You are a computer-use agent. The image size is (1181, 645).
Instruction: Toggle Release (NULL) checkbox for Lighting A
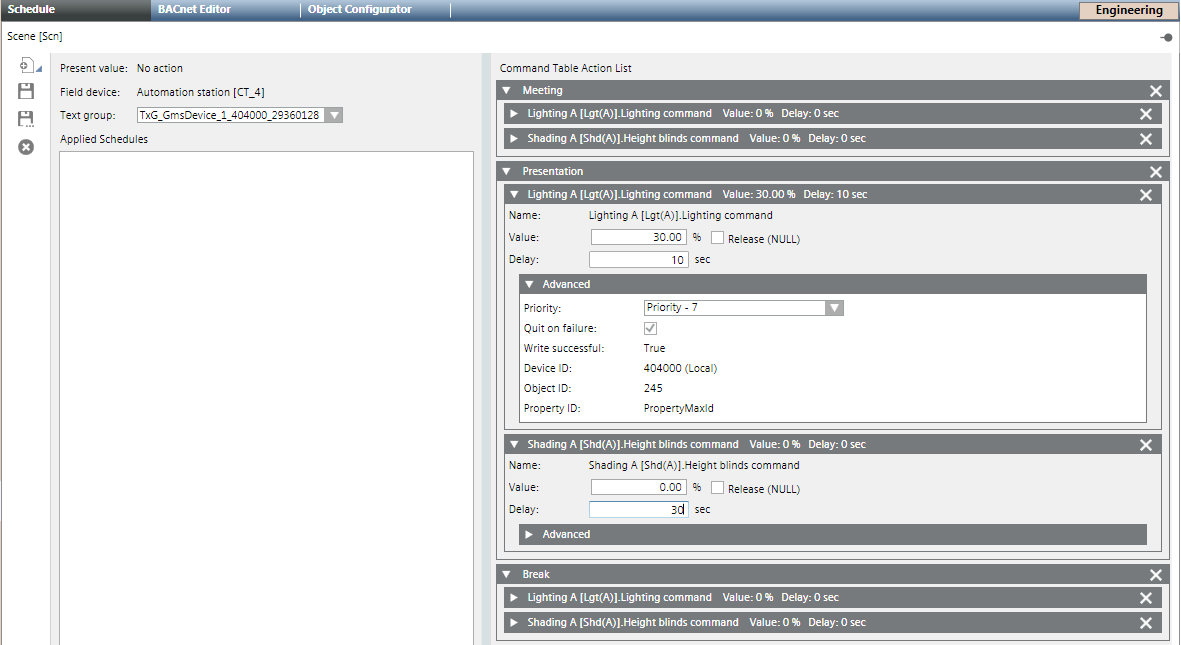pyautogui.click(x=717, y=238)
